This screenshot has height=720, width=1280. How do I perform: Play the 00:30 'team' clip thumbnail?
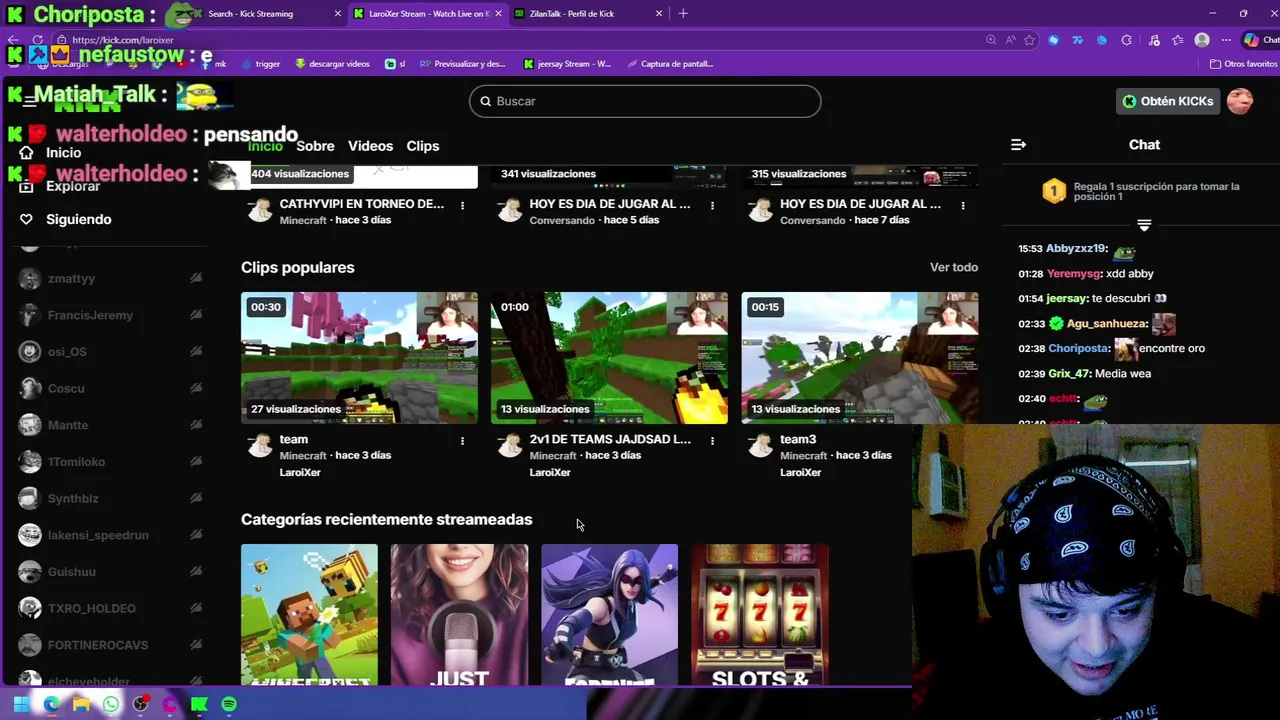tap(359, 357)
